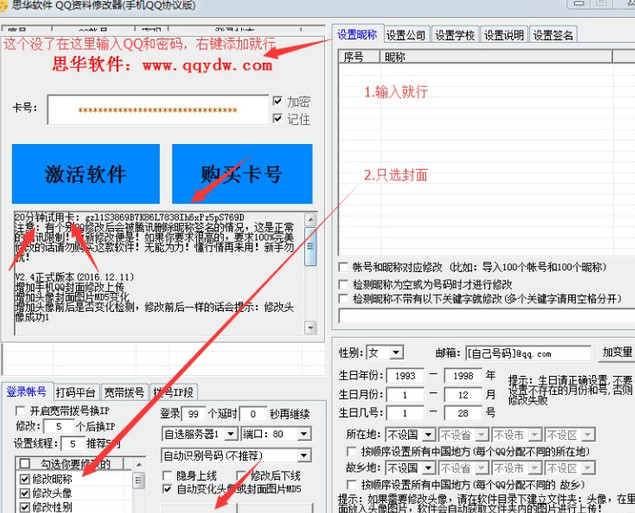
Task: Click the 购买卡号 button
Action: click(x=242, y=174)
